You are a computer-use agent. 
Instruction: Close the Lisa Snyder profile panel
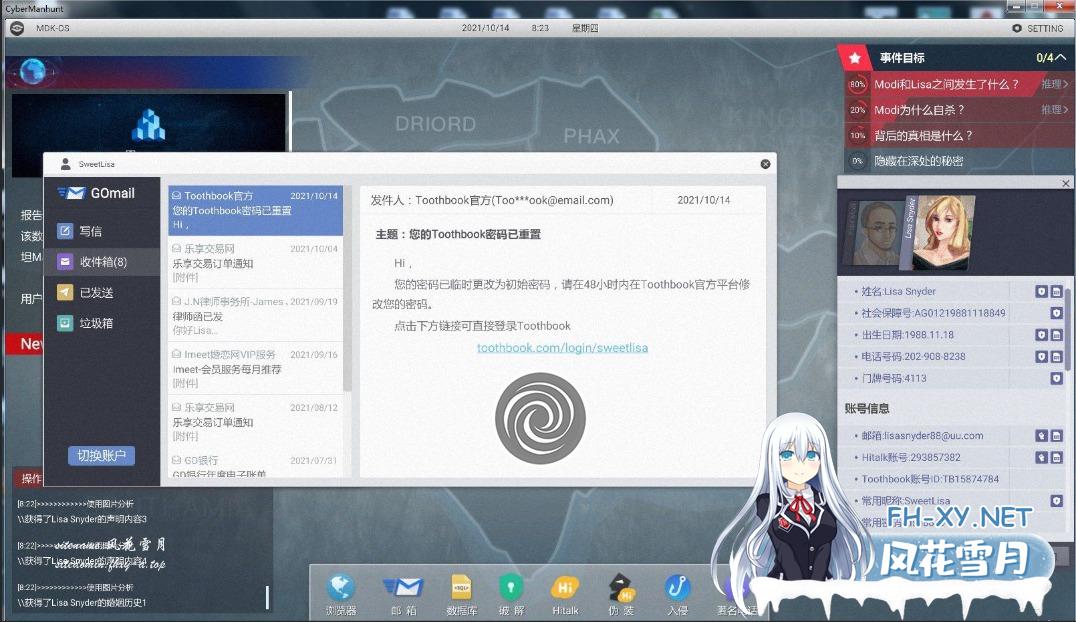coord(1066,184)
